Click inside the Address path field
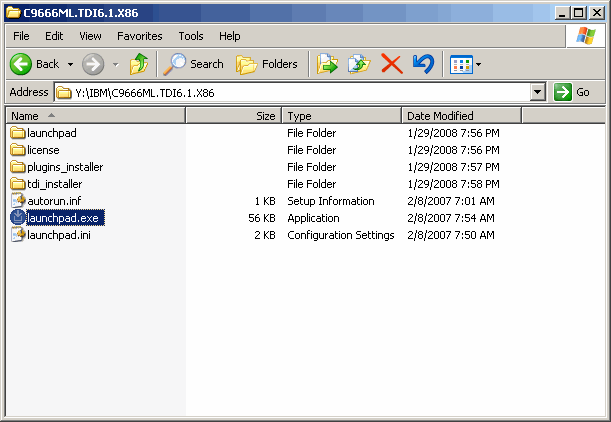The width and height of the screenshot is (611, 422). point(300,92)
